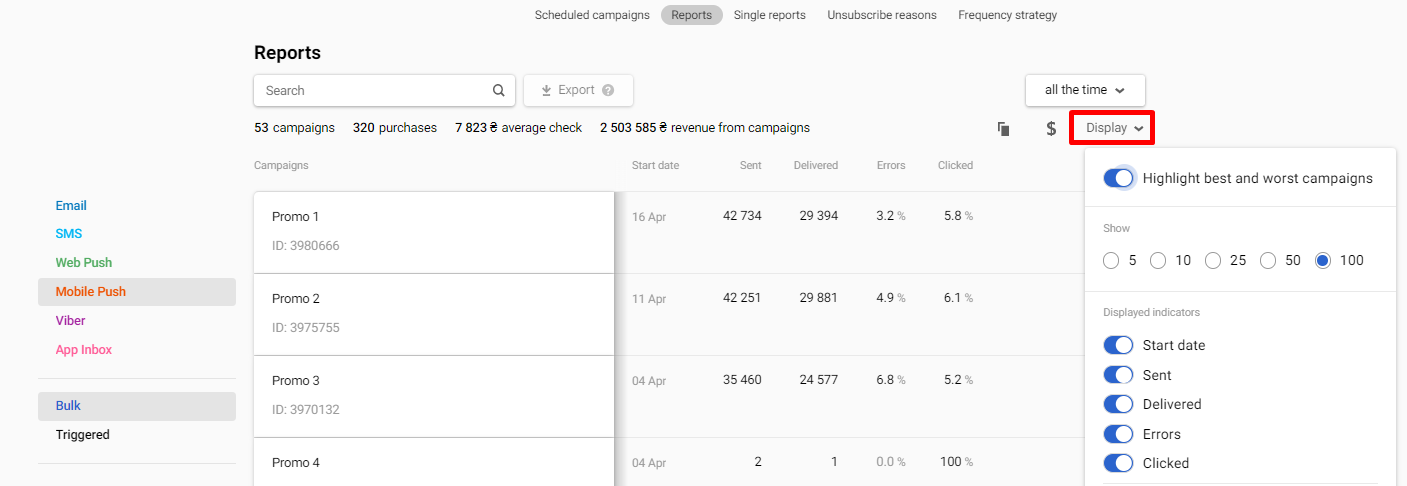The height and width of the screenshot is (486, 1407).
Task: Open the Scheduled campaigns tab
Action: pos(592,15)
